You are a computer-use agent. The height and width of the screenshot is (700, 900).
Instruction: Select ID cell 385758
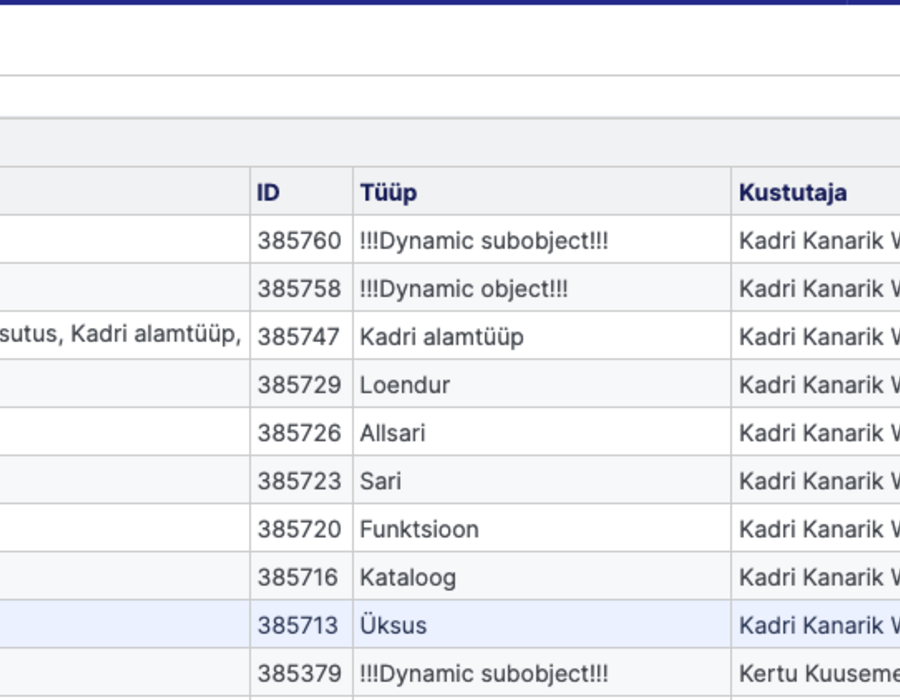[x=301, y=289]
